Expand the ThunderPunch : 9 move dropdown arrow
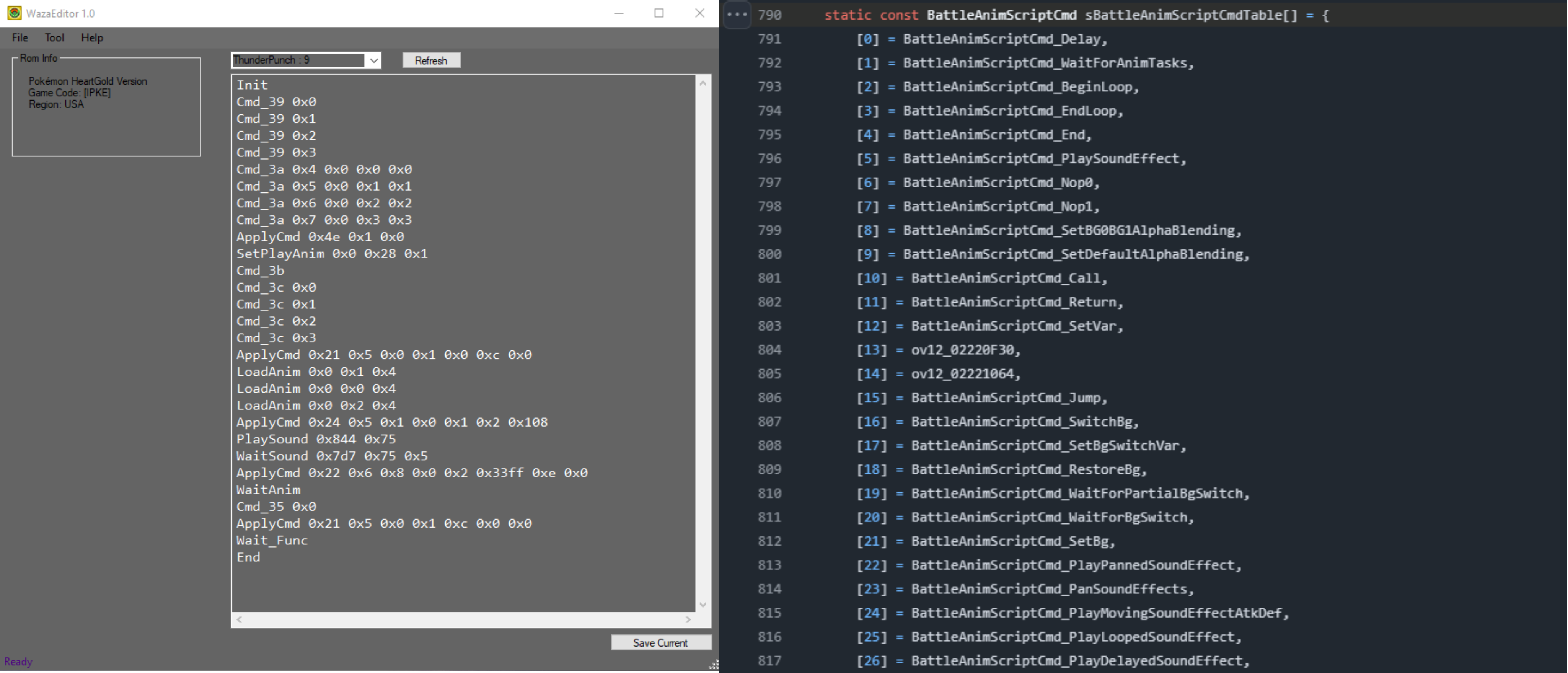The width and height of the screenshot is (1568, 673). 374,60
